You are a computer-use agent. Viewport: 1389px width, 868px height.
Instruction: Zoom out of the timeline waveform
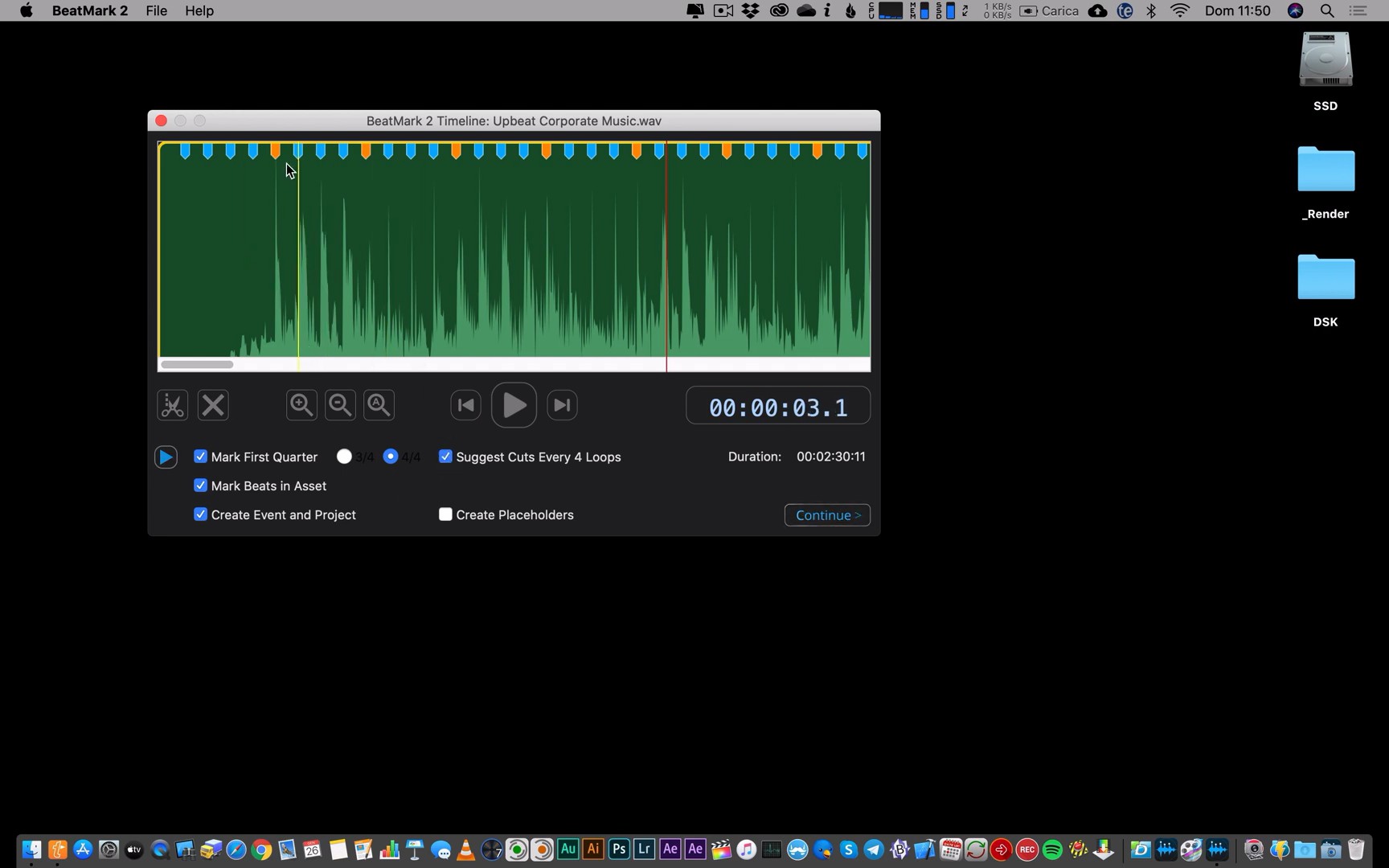(340, 405)
